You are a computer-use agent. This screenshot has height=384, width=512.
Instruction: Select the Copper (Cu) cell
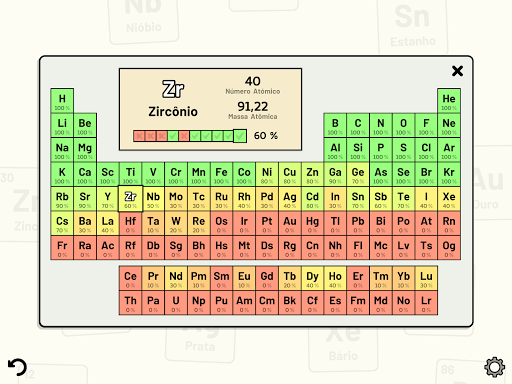tap(290, 174)
